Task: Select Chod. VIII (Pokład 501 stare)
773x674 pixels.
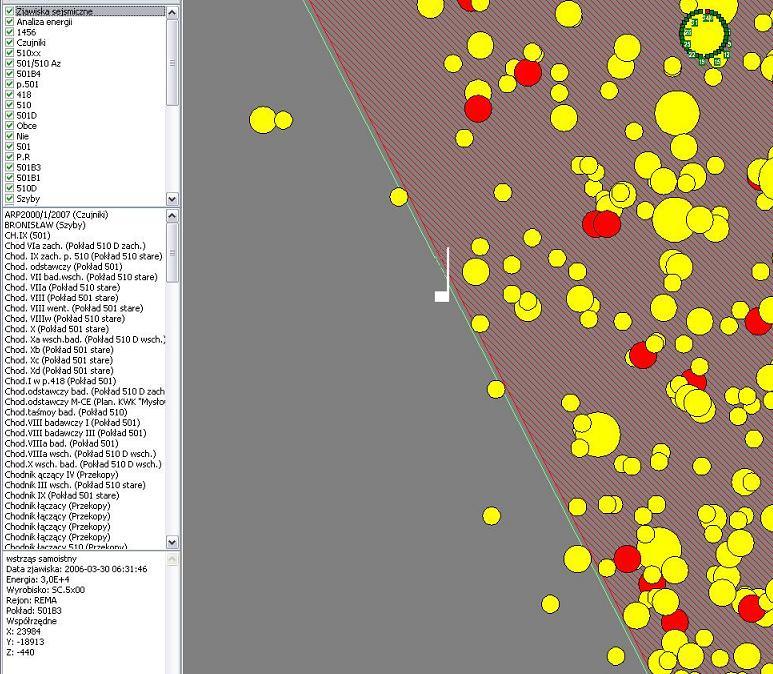Action: [61, 298]
